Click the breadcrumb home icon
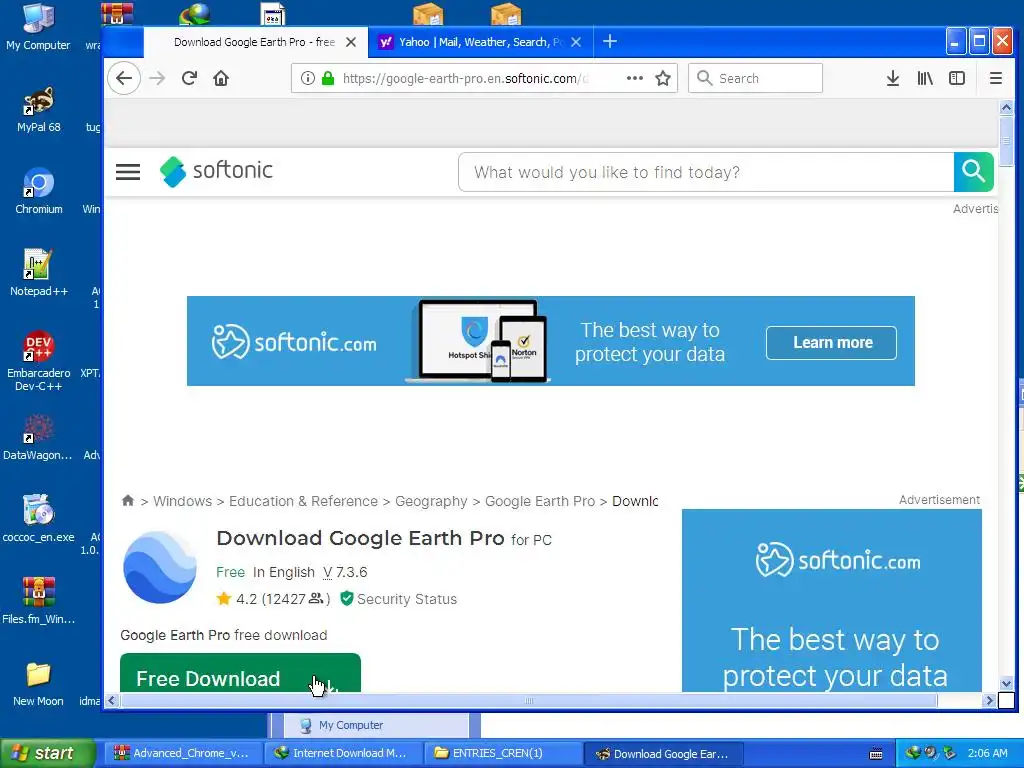1024x768 pixels. [127, 500]
